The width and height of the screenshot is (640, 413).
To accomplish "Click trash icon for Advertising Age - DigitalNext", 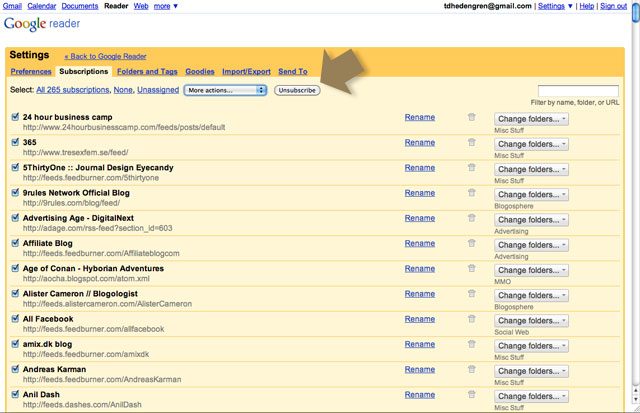I will pos(471,218).
